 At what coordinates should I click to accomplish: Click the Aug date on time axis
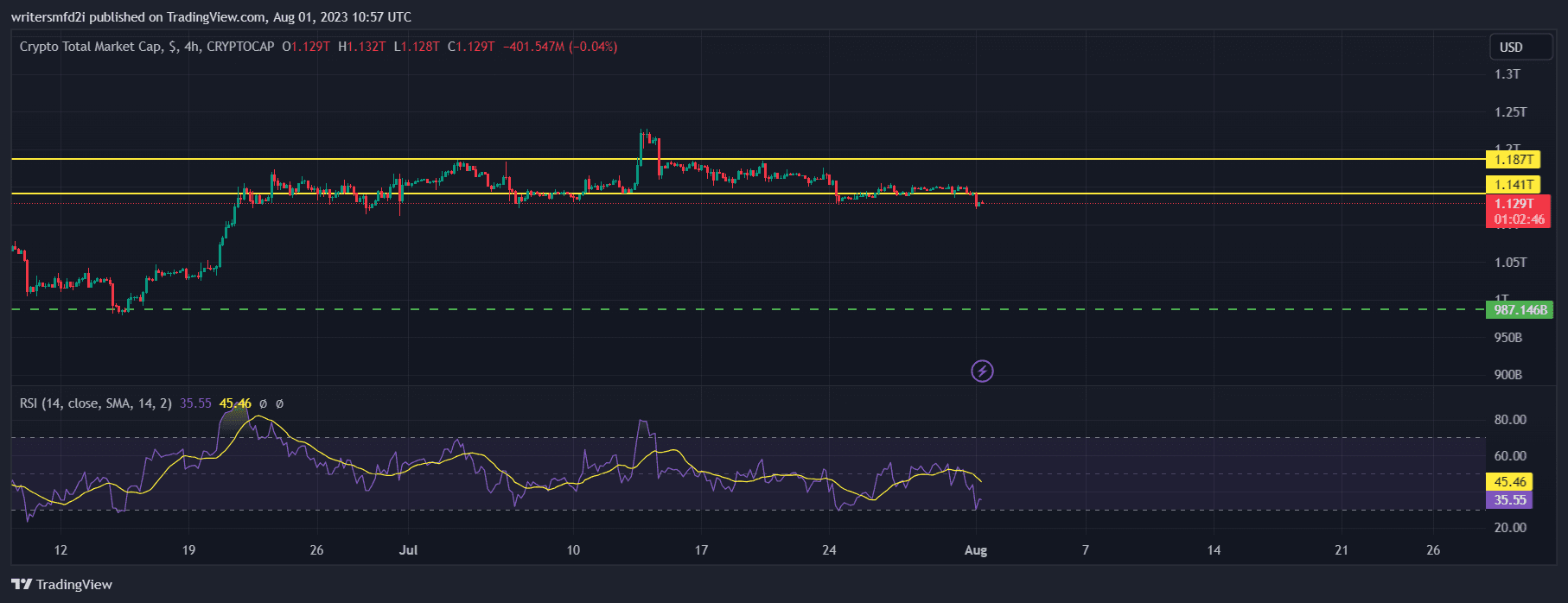(976, 550)
